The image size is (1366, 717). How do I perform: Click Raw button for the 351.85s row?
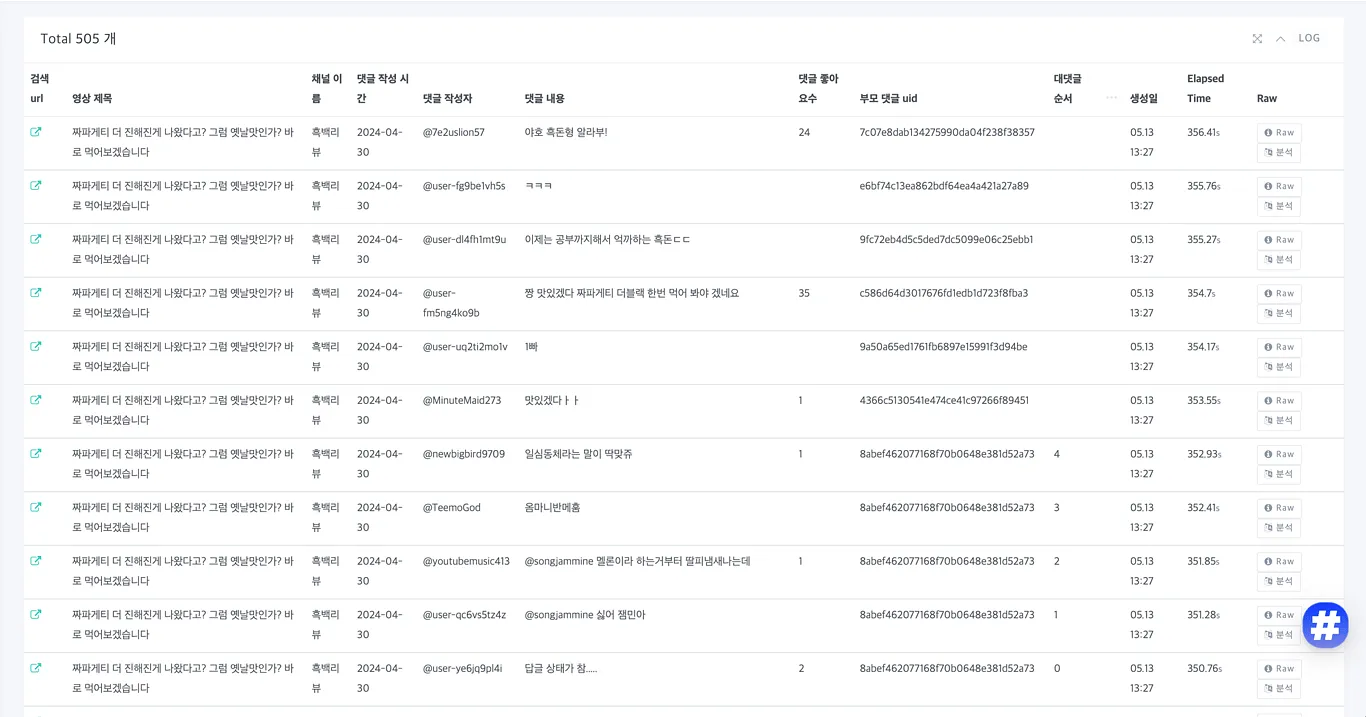[1278, 561]
